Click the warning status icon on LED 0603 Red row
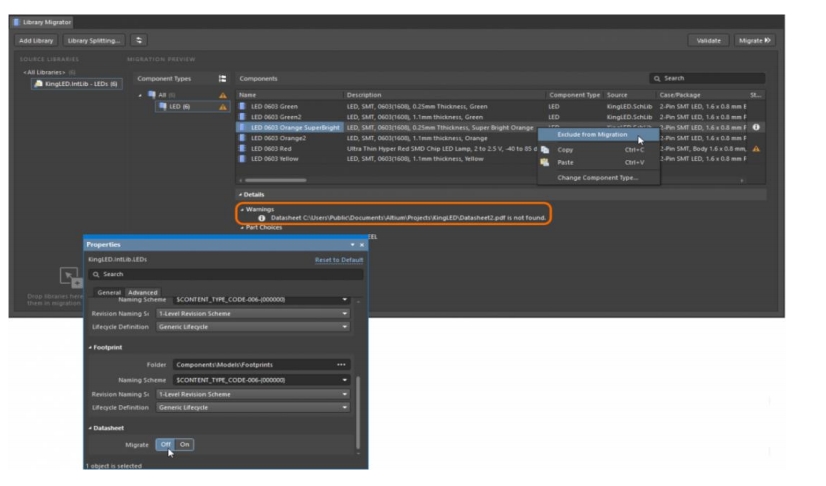The width and height of the screenshot is (826, 486). (x=756, y=149)
